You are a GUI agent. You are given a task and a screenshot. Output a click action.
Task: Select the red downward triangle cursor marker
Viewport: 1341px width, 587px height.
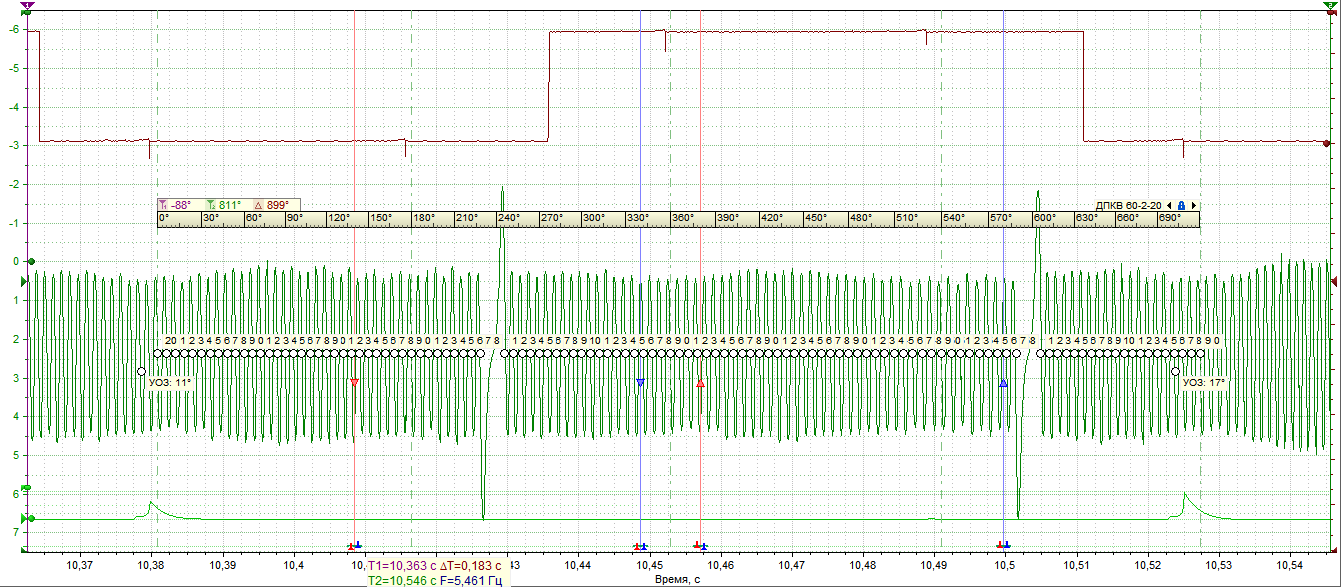point(354,383)
